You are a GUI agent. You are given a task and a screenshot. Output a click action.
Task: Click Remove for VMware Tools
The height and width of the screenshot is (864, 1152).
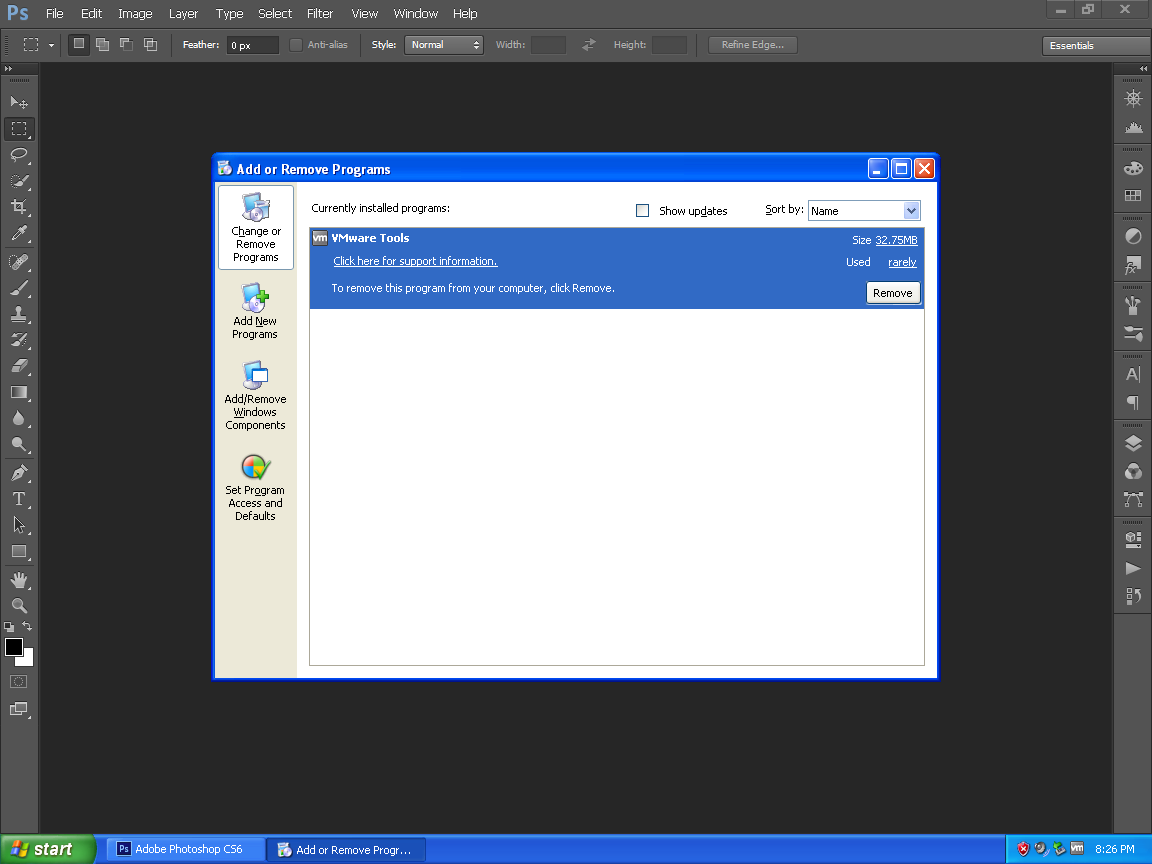[x=893, y=292]
